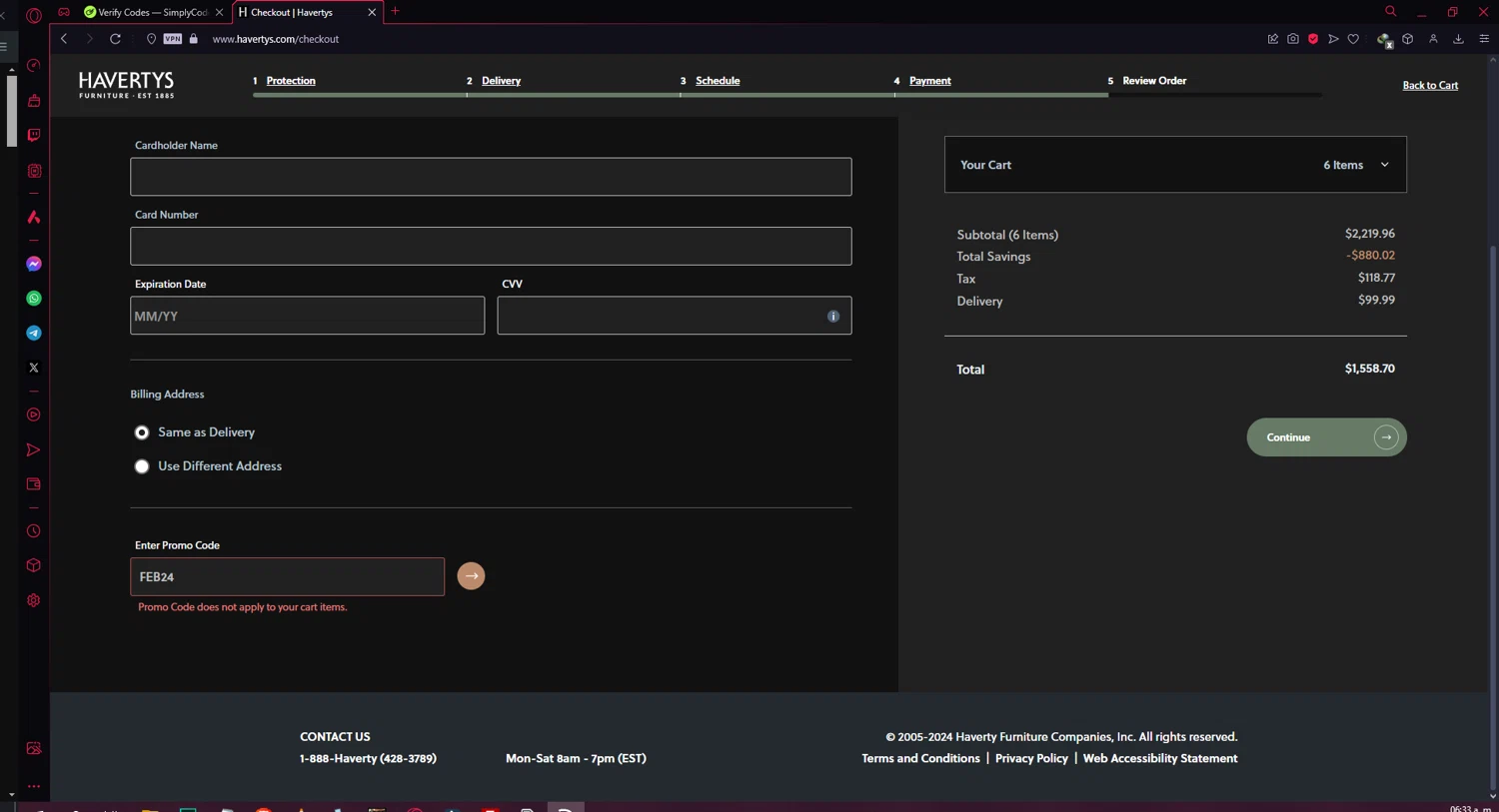Click the site lock icon in address bar
Image resolution: width=1499 pixels, height=812 pixels.
coord(194,39)
